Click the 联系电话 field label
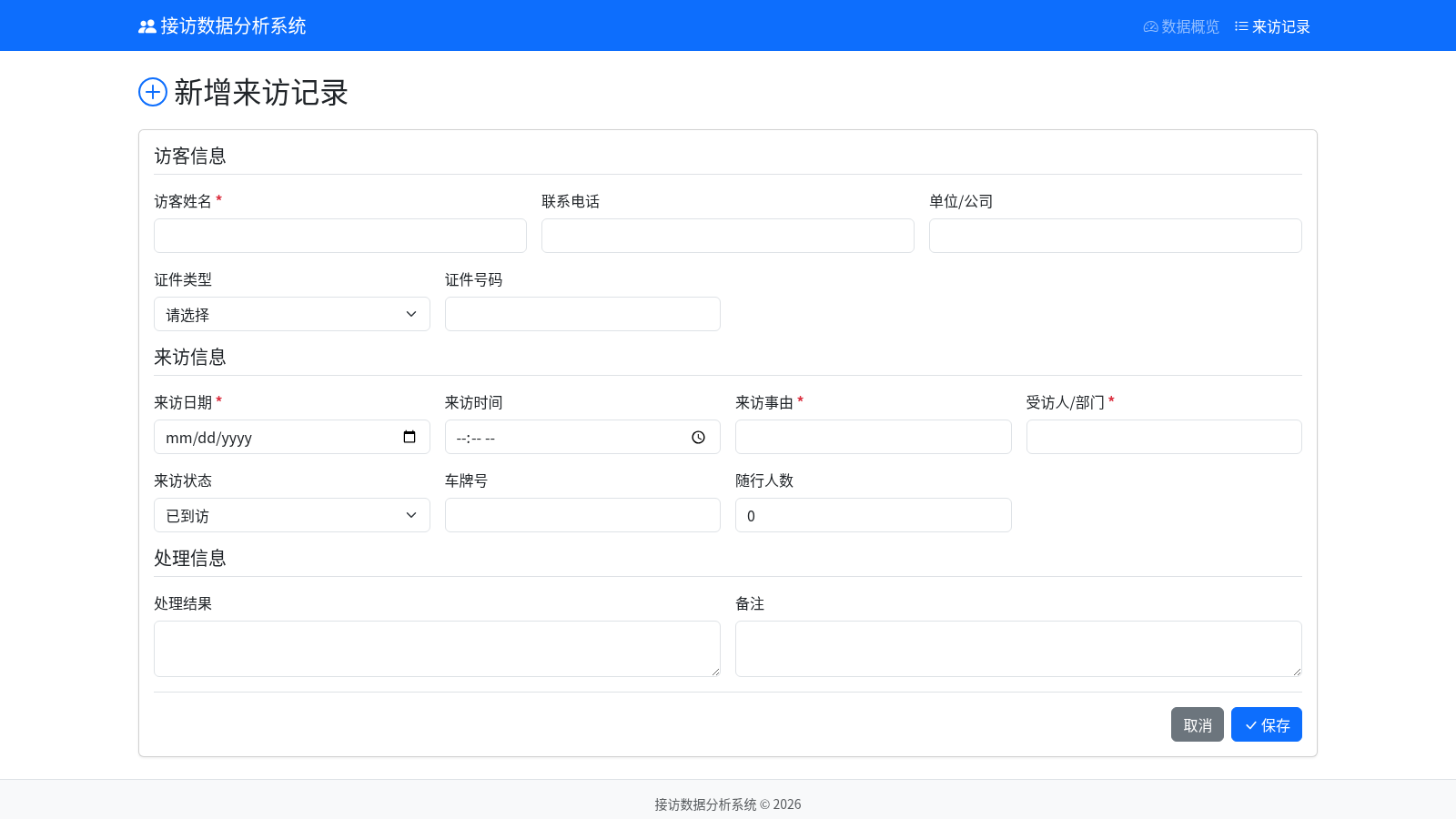 click(571, 201)
